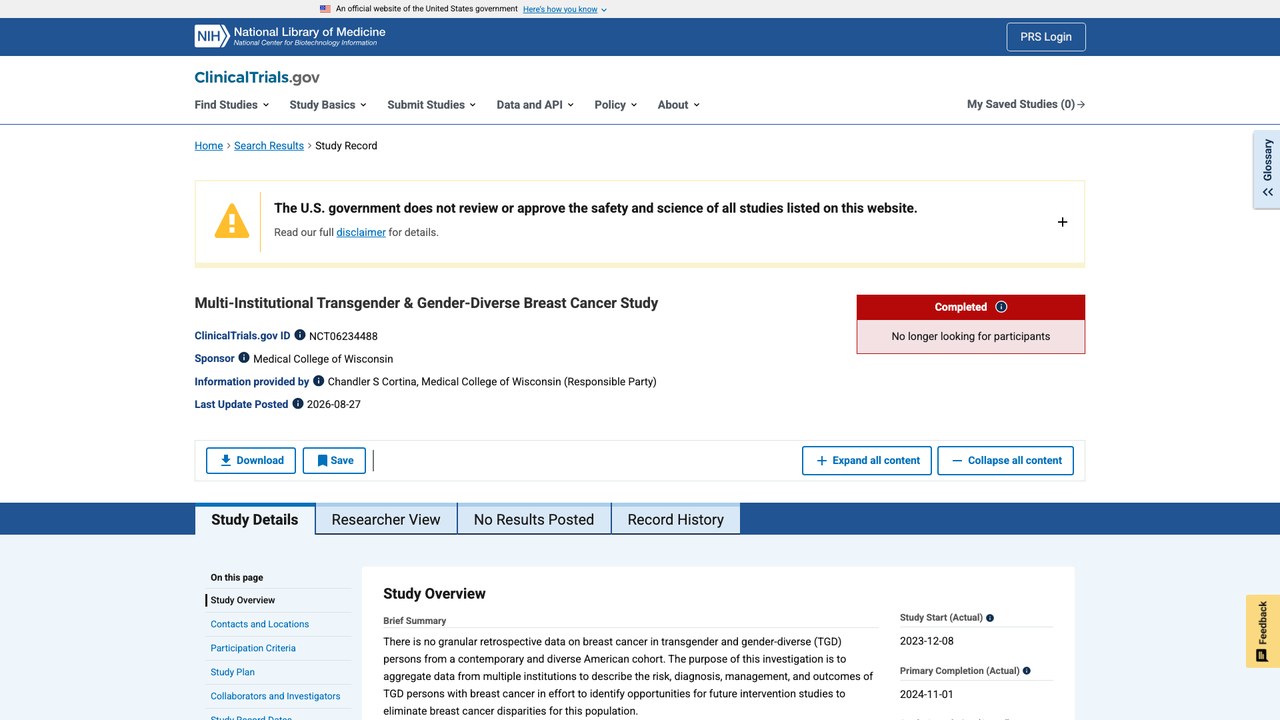Jump to Study Plan section

233,672
